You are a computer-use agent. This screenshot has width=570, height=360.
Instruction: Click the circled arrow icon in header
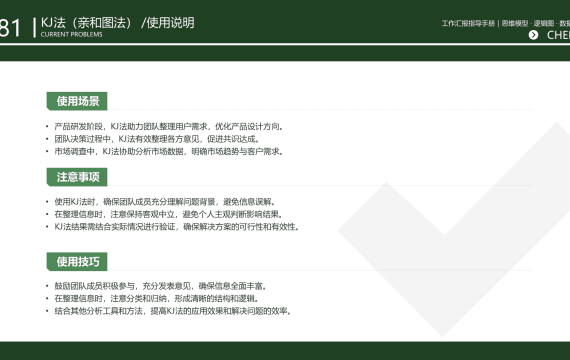click(533, 35)
